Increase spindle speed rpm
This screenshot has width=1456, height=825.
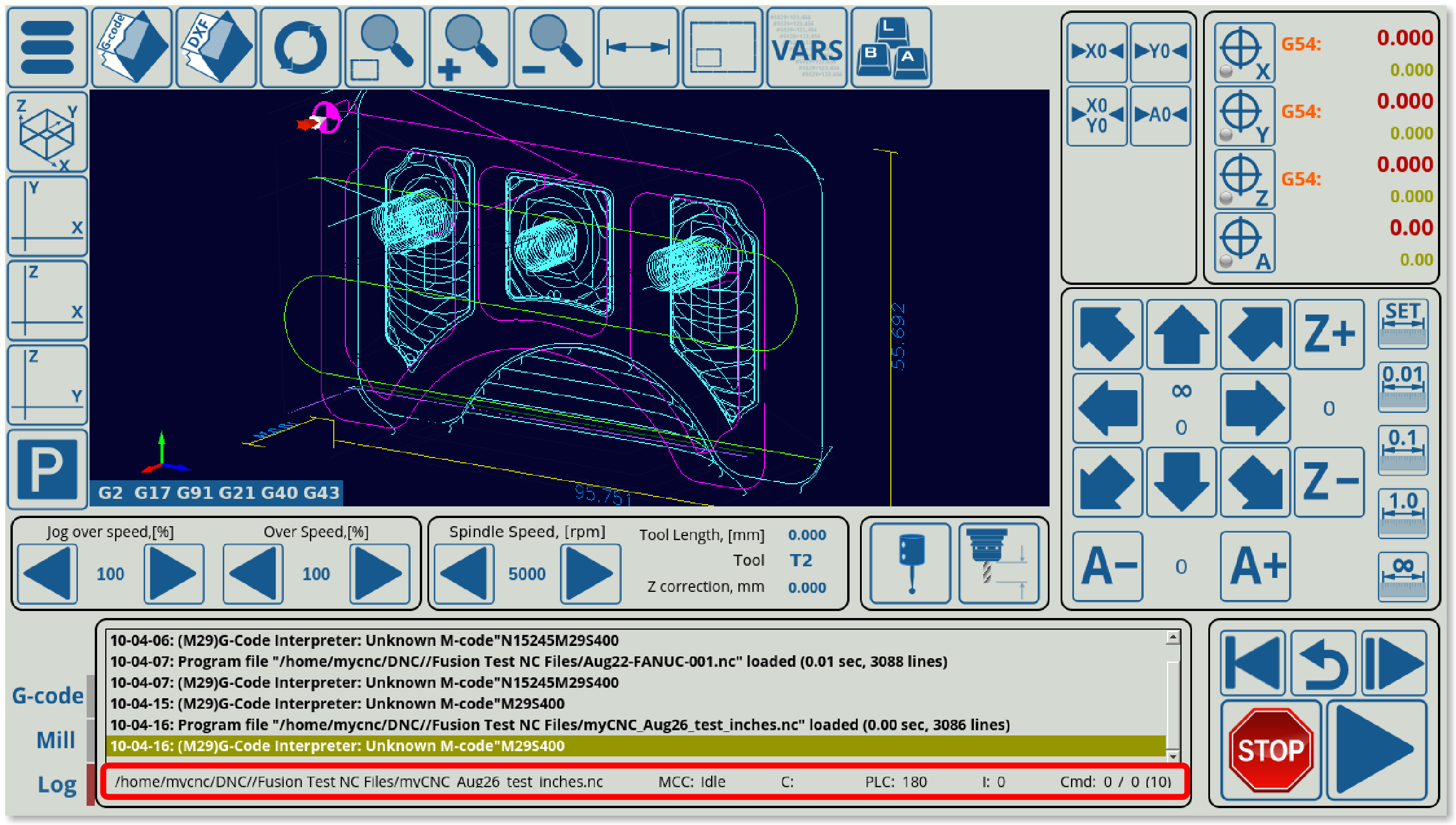pos(590,574)
